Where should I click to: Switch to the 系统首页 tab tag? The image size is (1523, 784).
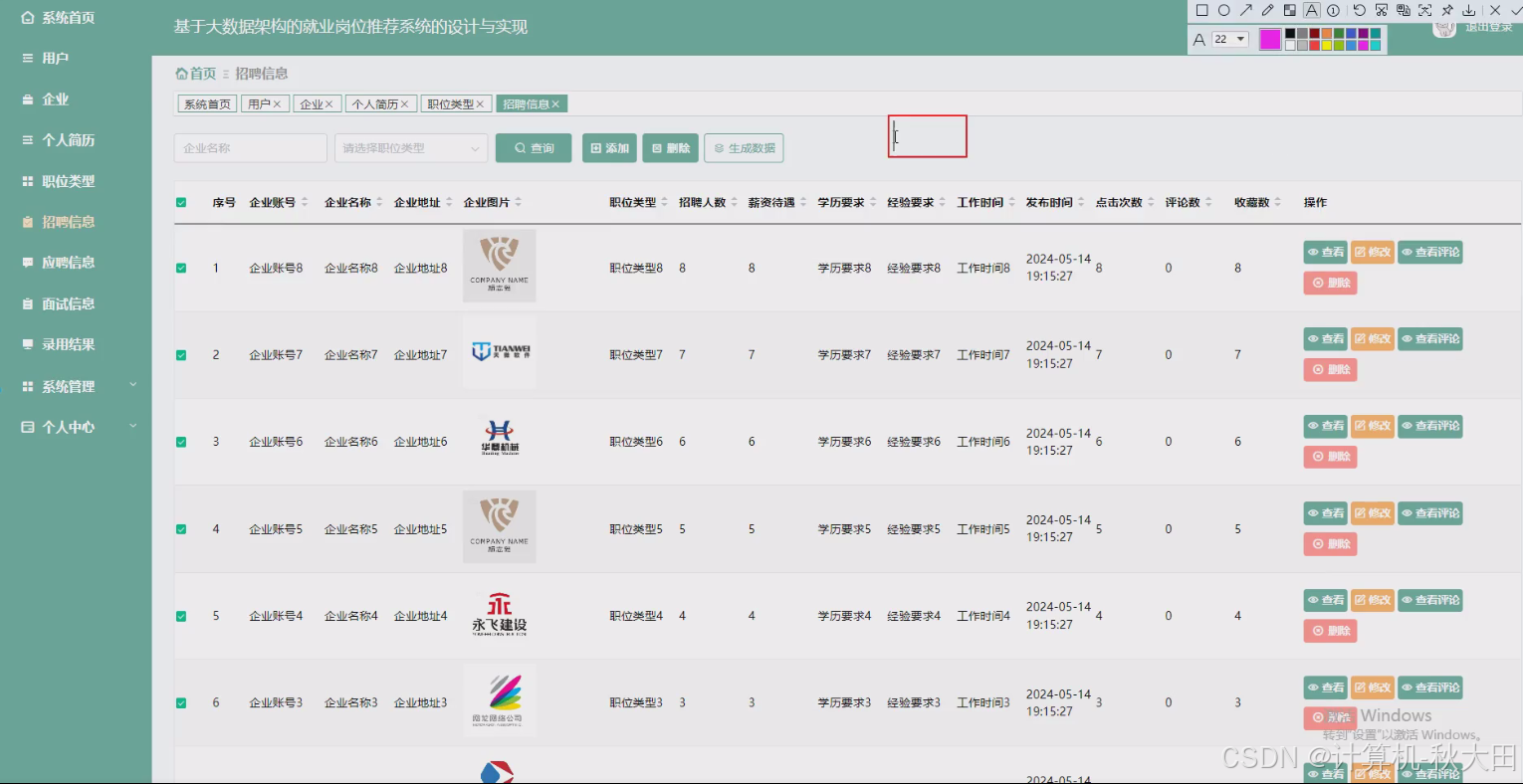(x=207, y=104)
